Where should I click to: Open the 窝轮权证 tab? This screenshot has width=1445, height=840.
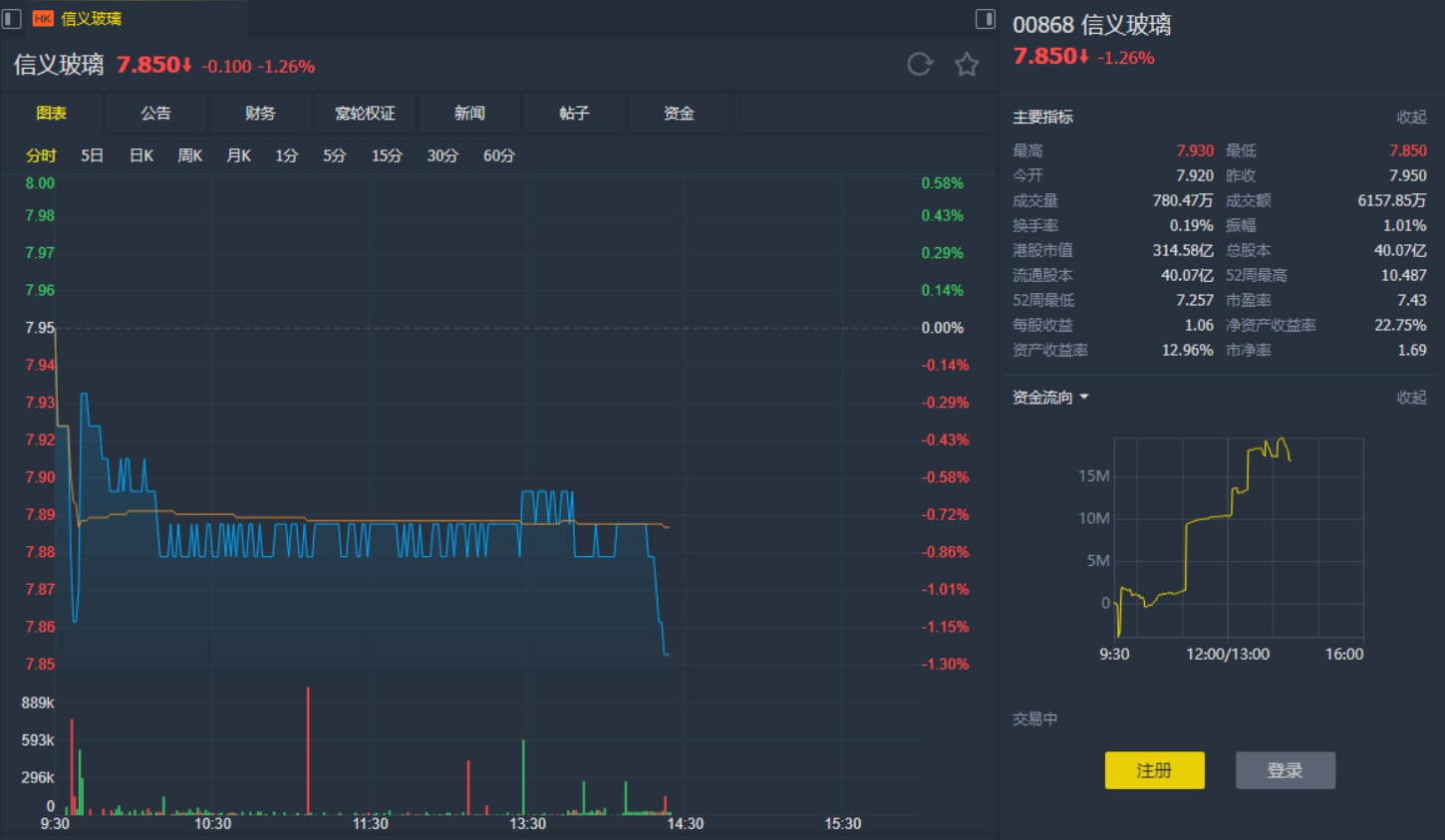pyautogui.click(x=365, y=114)
